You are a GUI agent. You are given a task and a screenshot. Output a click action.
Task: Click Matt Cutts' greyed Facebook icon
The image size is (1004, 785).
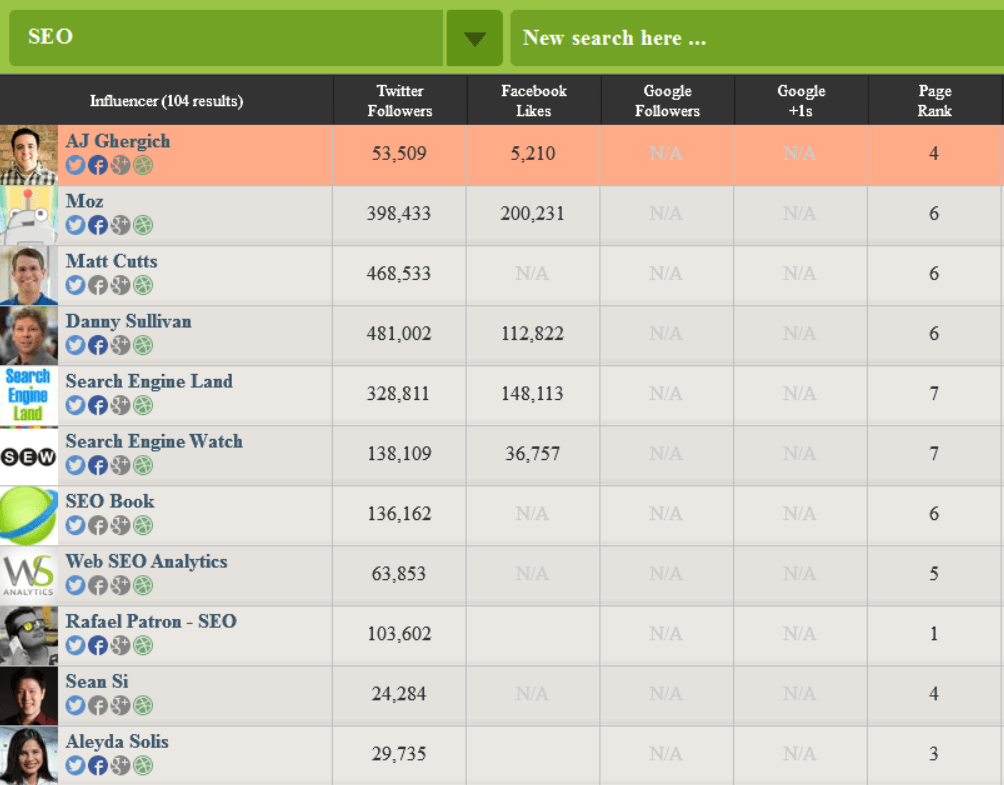[x=98, y=285]
